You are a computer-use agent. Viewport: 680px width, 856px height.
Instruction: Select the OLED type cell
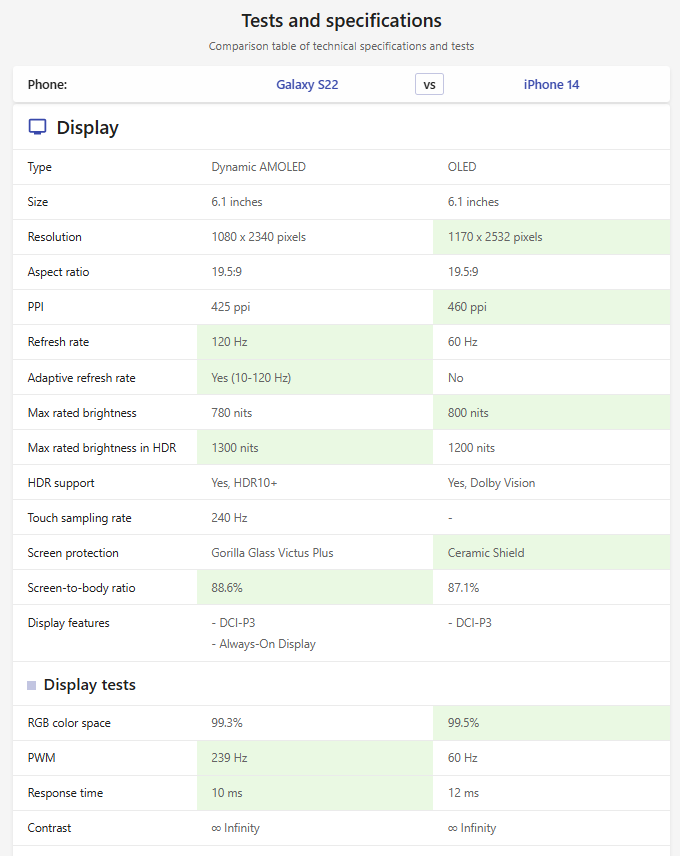[x=462, y=167]
